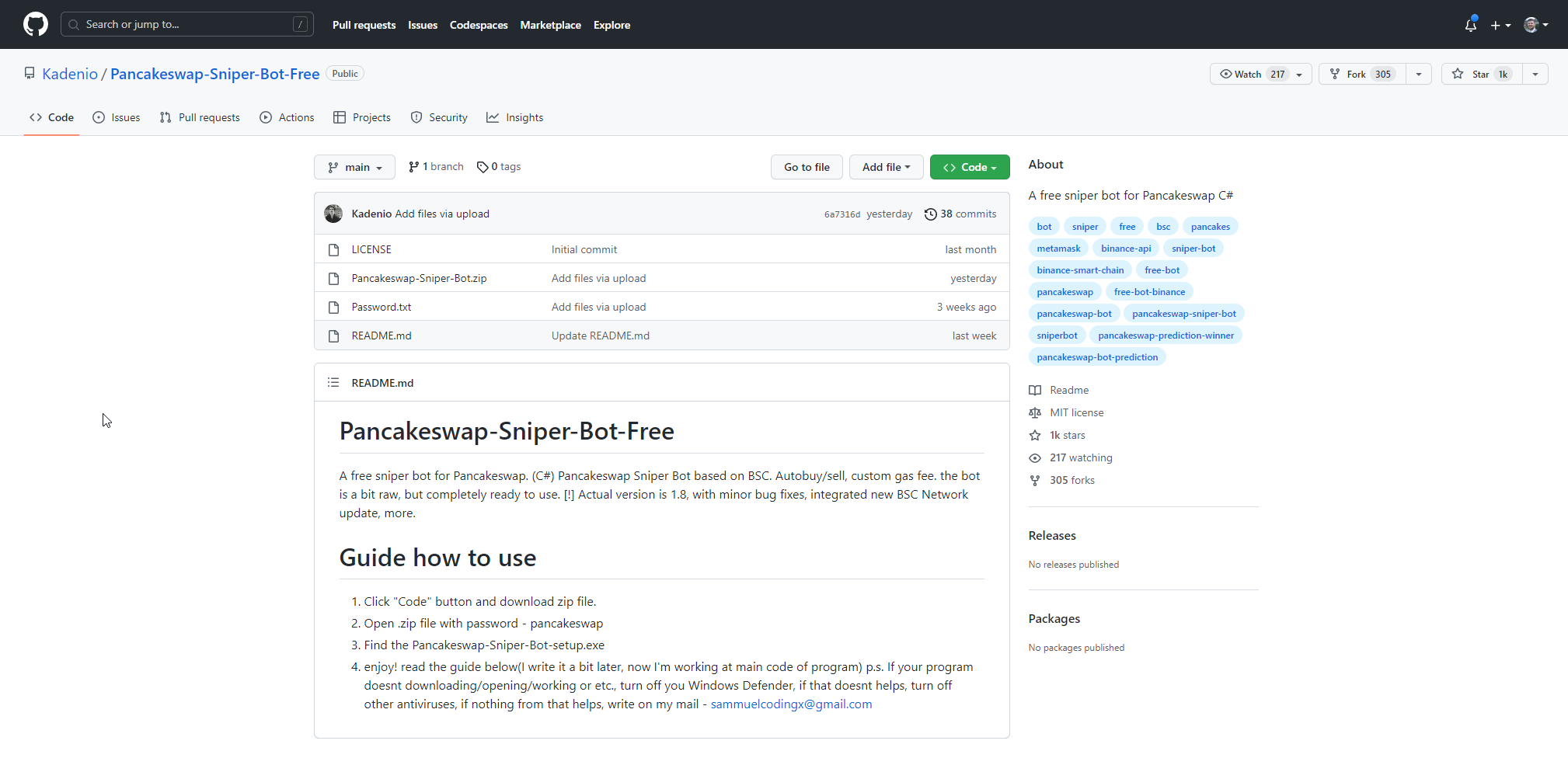
Task: View the 1 branch link
Action: (436, 167)
